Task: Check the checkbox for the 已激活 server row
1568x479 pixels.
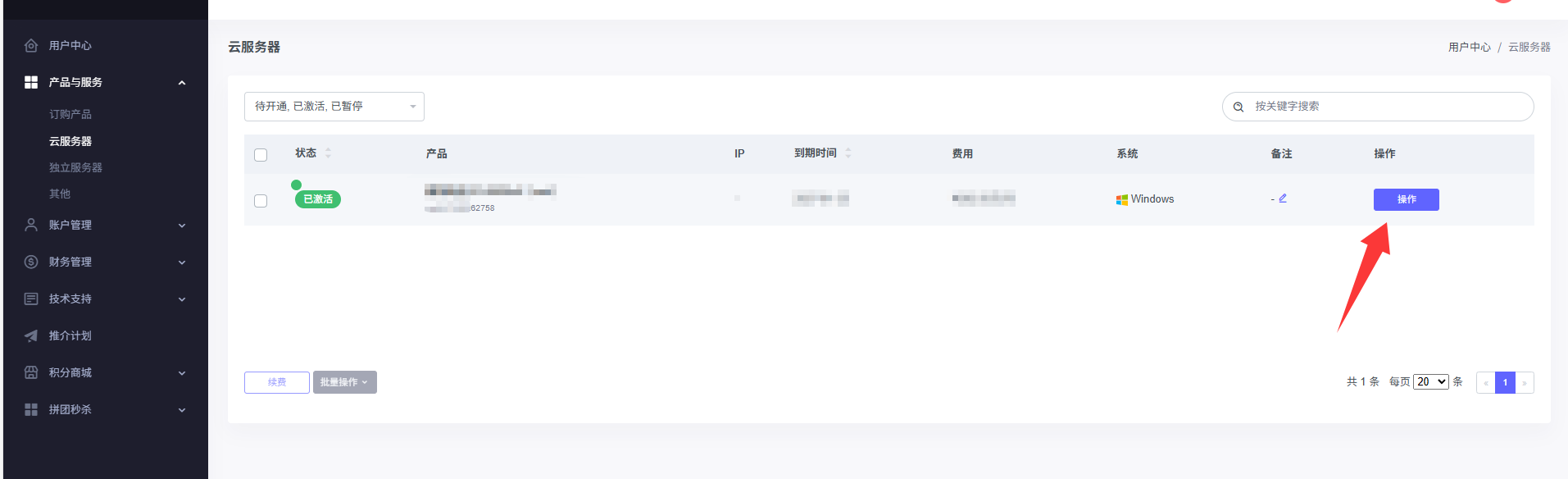Action: [261, 201]
